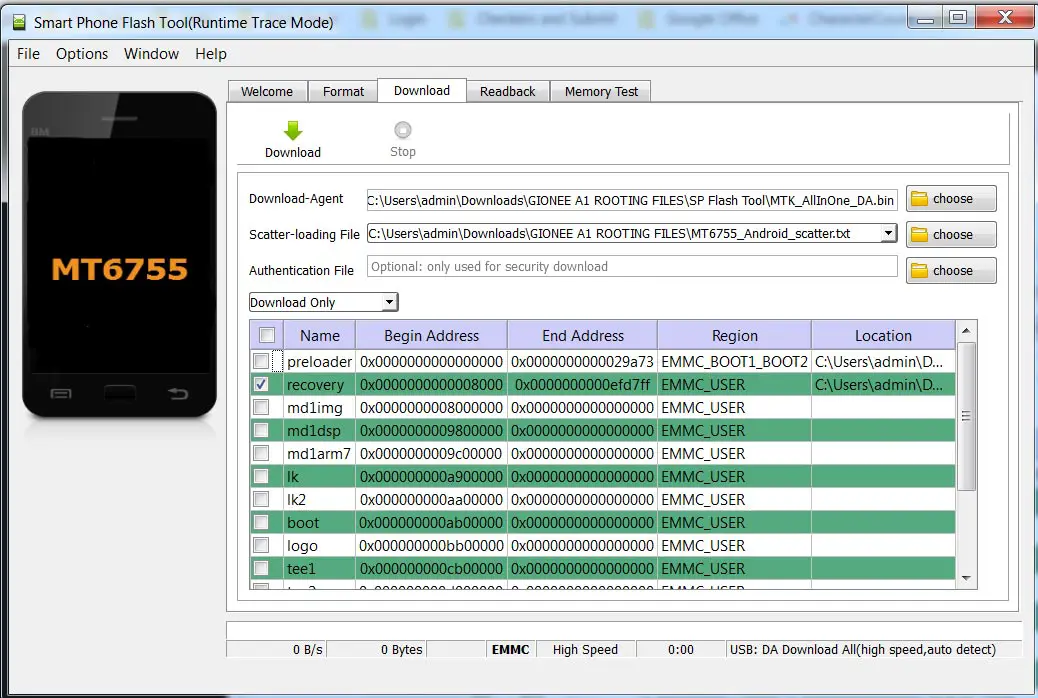1038x698 pixels.
Task: Click the 0 B/s speed status entry
Action: click(x=308, y=650)
